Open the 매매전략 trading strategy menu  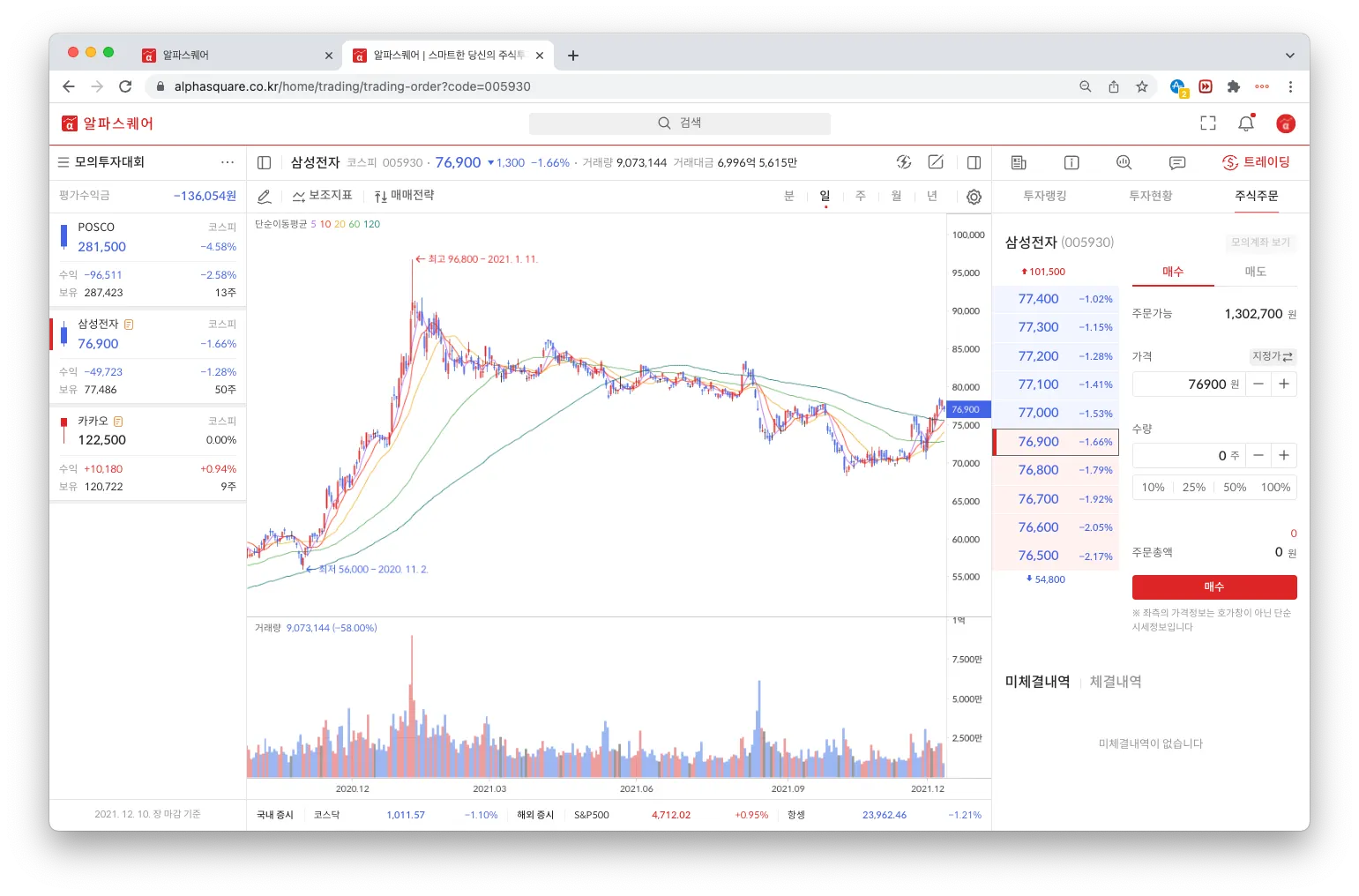[404, 196]
